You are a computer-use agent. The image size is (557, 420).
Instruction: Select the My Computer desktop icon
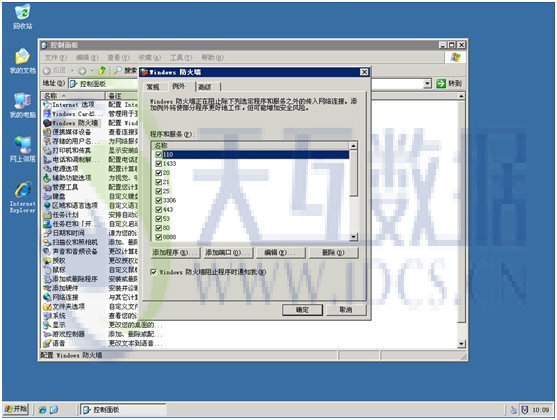pyautogui.click(x=22, y=105)
